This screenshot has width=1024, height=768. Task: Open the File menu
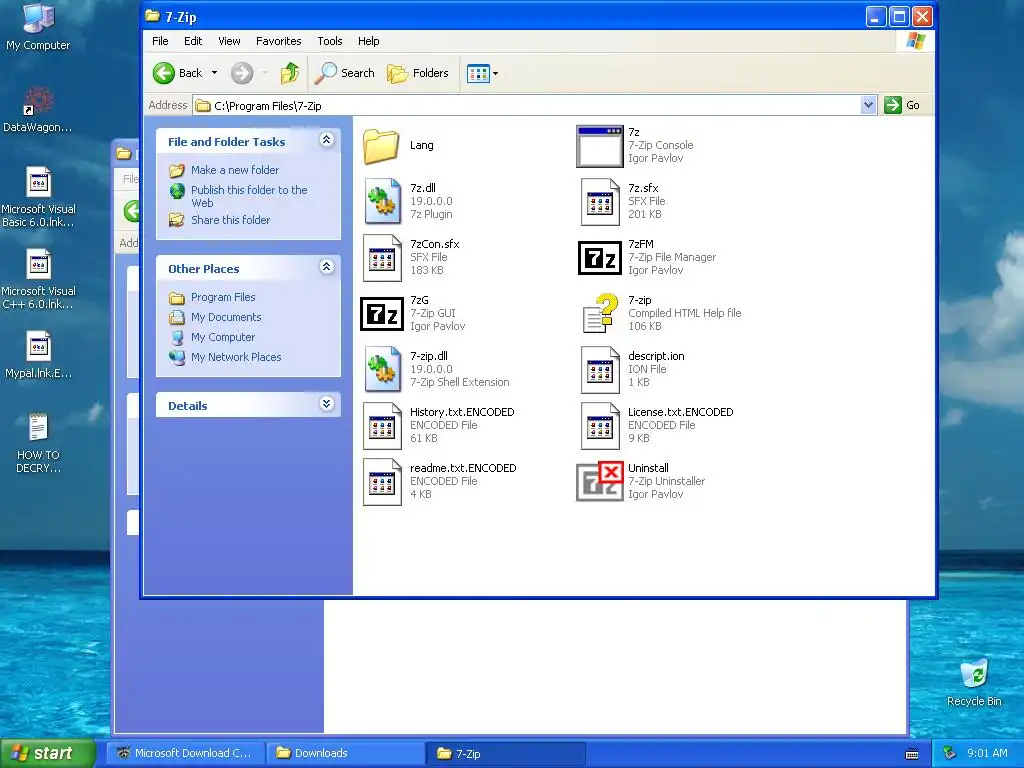pos(160,41)
